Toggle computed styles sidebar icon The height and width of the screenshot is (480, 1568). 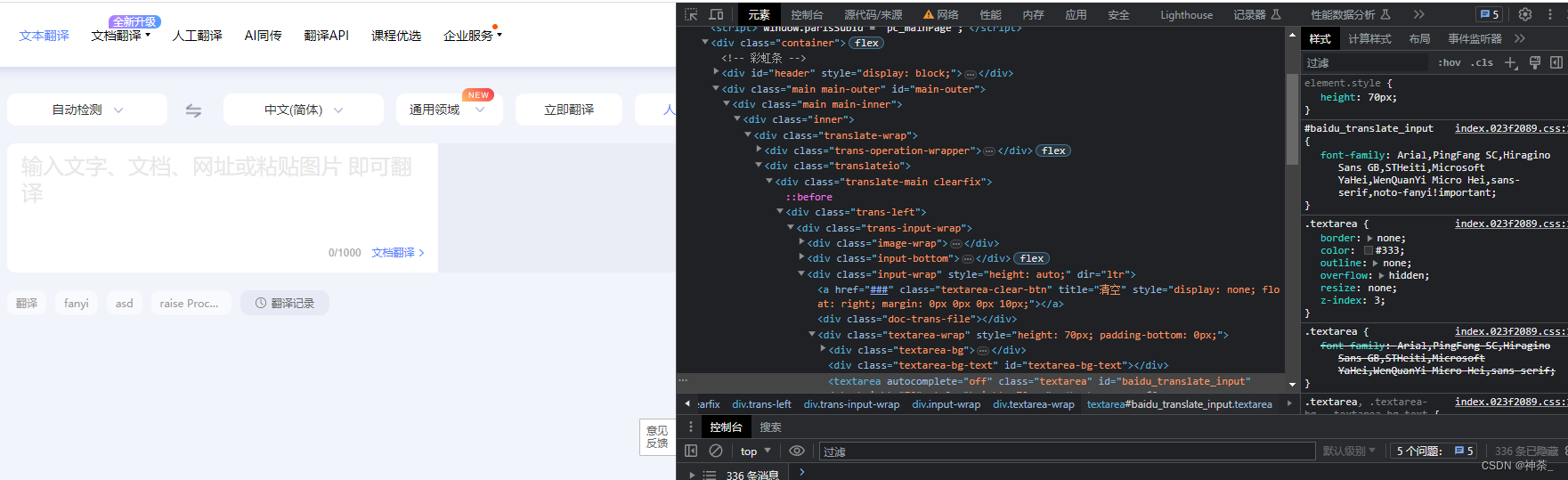coord(1556,62)
